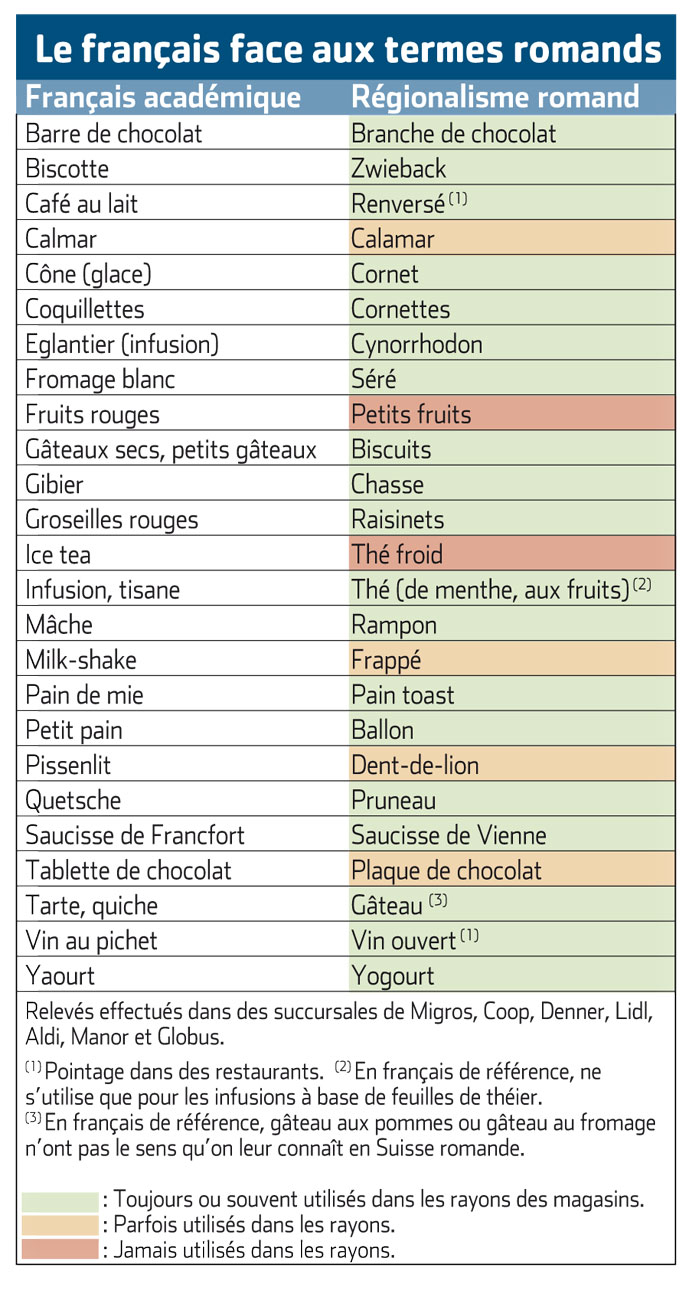The height and width of the screenshot is (1300, 689).
Task: Click the 'Gâteaux secs, petits gâteaux' cell
Action: (181, 449)
